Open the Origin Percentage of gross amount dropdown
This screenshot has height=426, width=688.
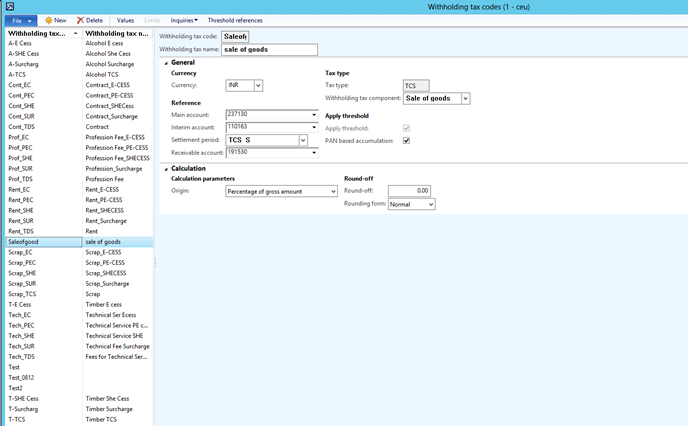pyautogui.click(x=333, y=192)
